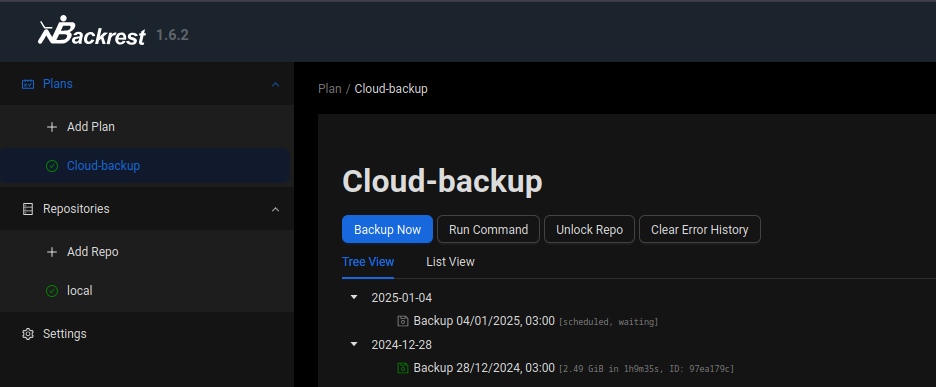Collapse the Plans section chevron
The width and height of the screenshot is (936, 387).
point(275,84)
